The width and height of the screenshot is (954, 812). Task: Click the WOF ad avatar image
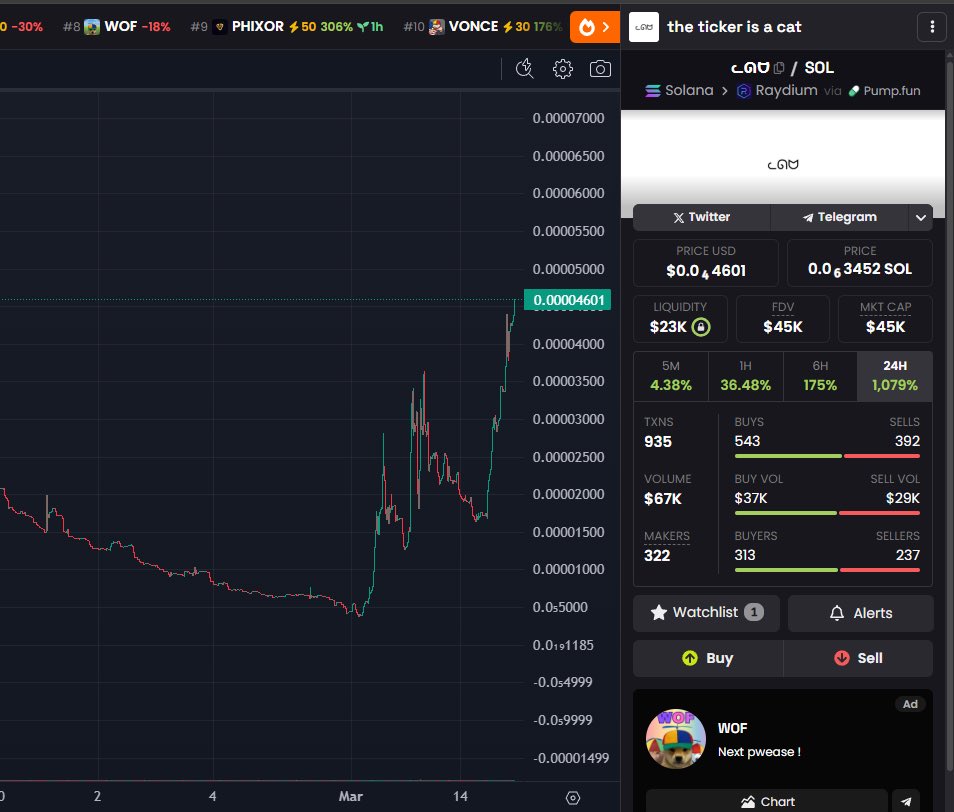click(676, 738)
